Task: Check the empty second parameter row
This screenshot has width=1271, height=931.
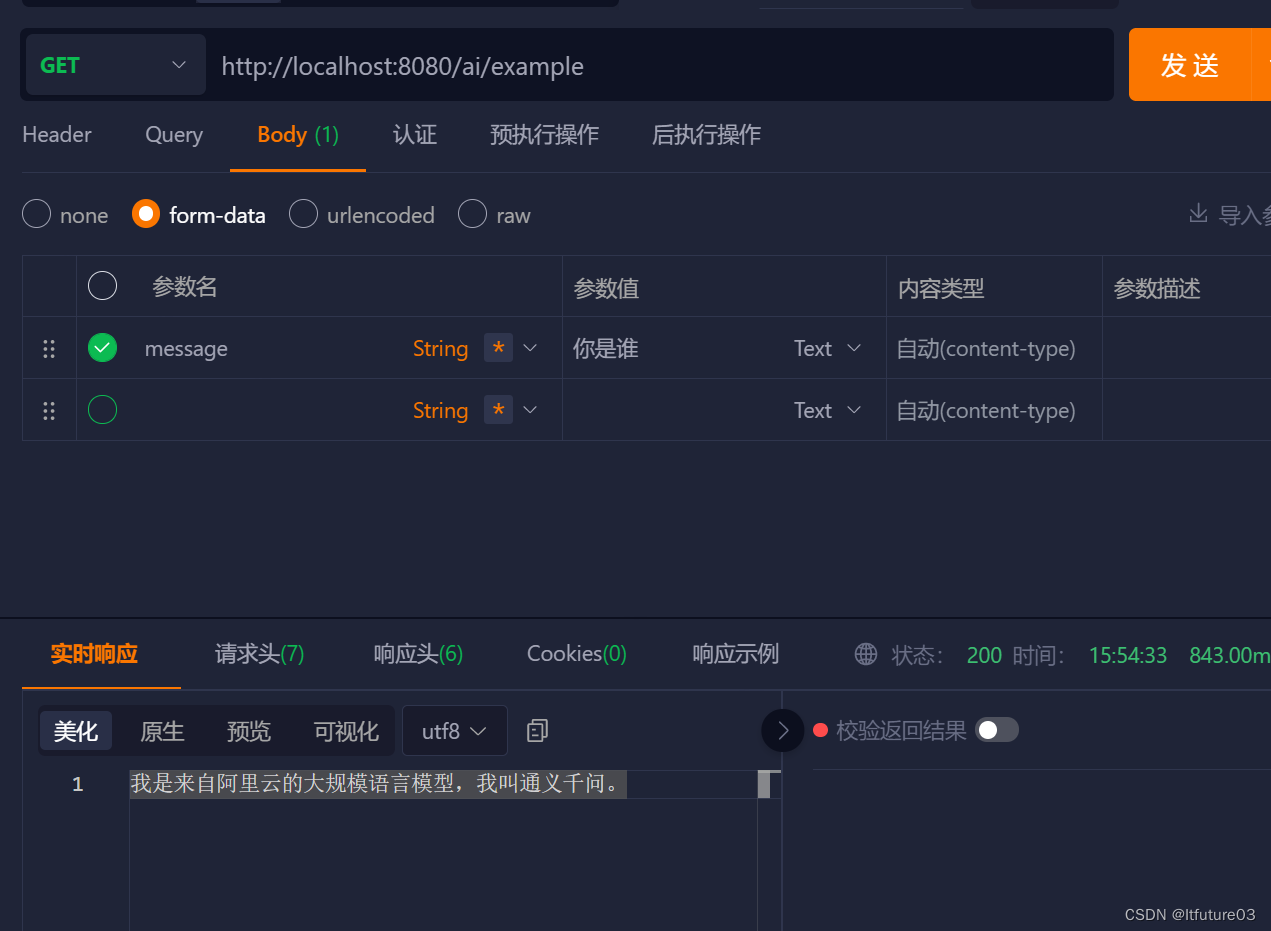Action: [x=102, y=410]
